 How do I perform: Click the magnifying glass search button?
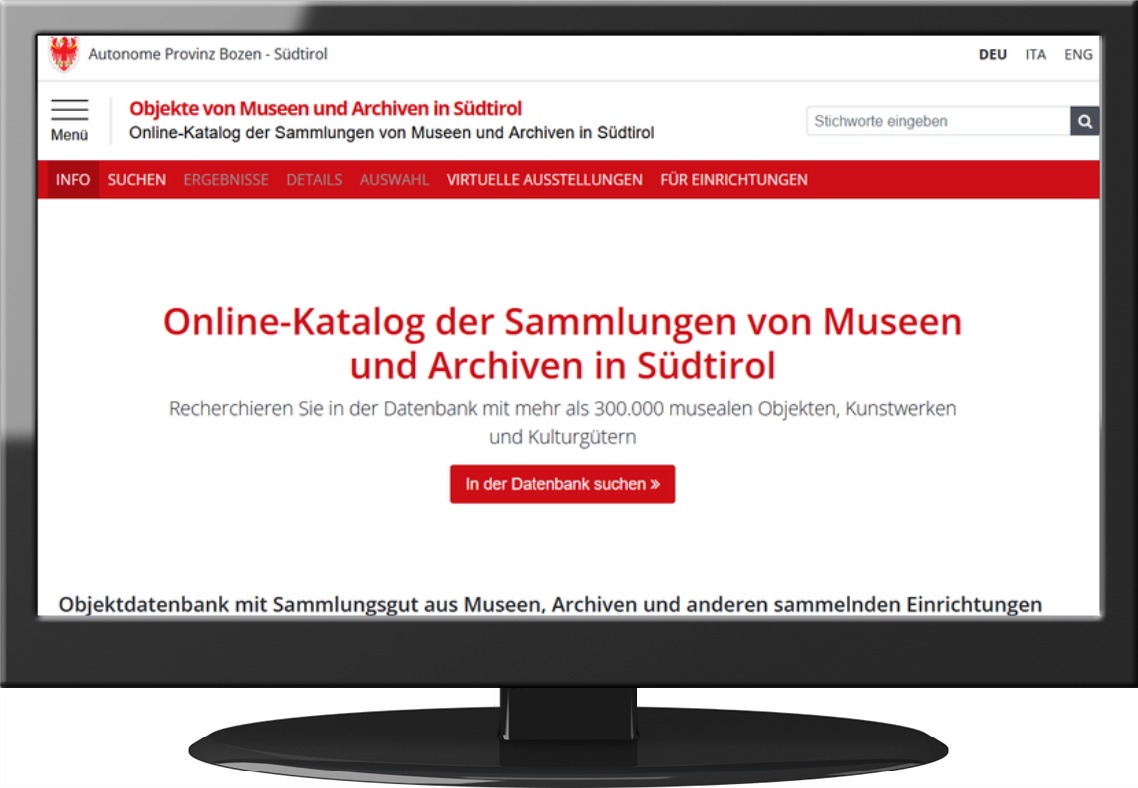click(x=1084, y=121)
